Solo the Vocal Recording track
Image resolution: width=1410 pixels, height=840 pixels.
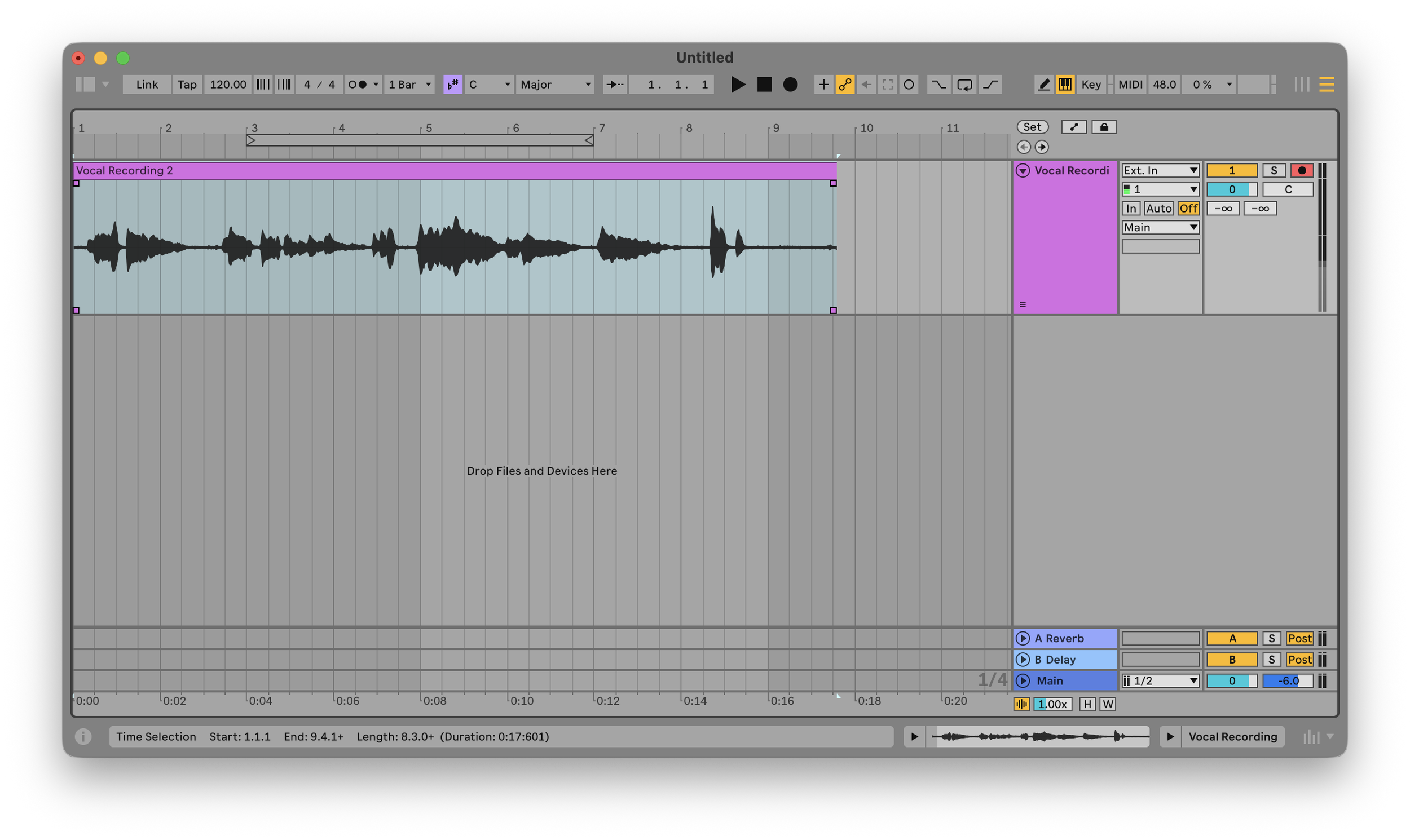click(x=1274, y=170)
